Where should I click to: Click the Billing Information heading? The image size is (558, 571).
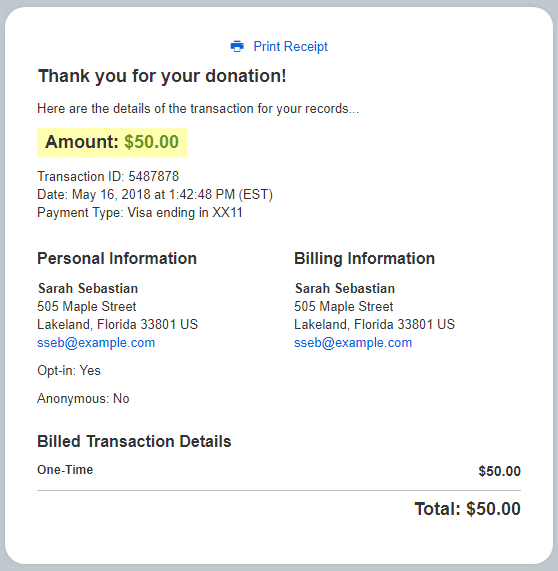(x=365, y=259)
